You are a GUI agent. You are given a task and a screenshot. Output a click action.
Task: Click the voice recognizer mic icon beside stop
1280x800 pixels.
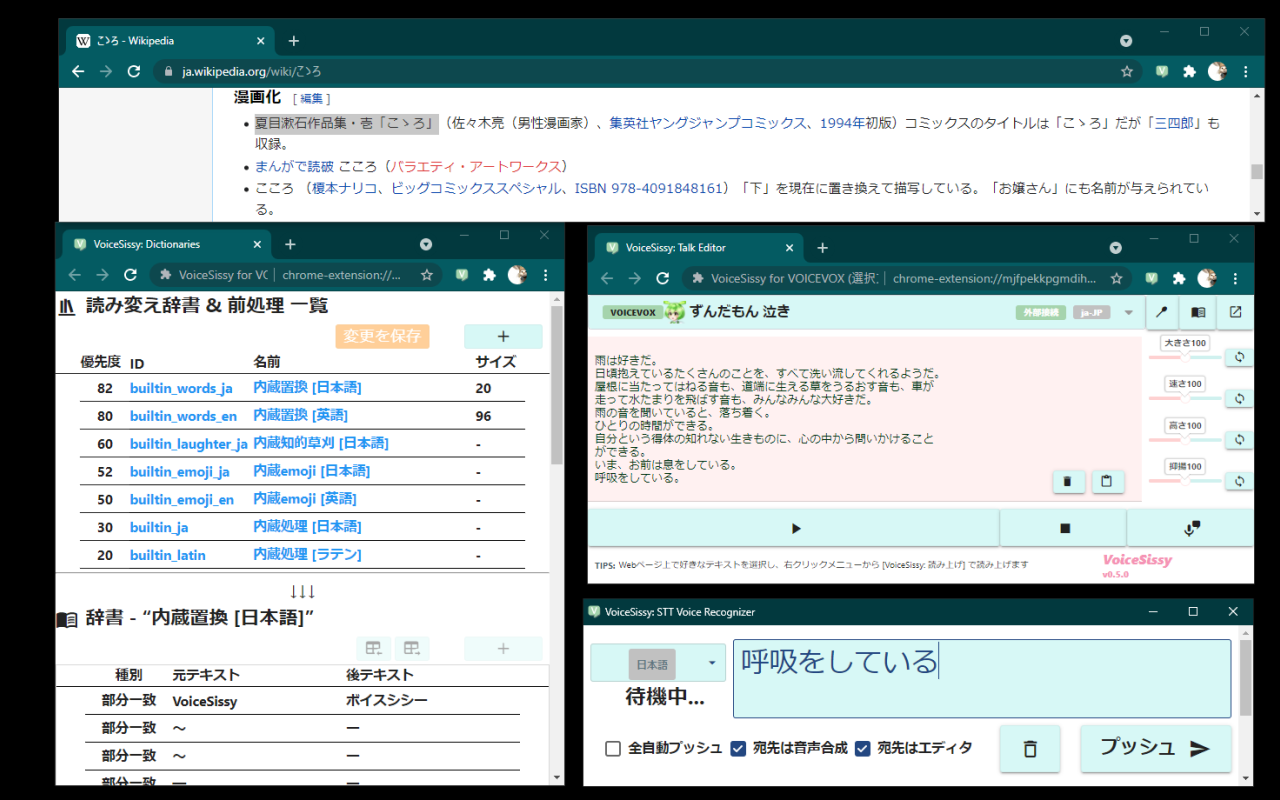[1191, 528]
